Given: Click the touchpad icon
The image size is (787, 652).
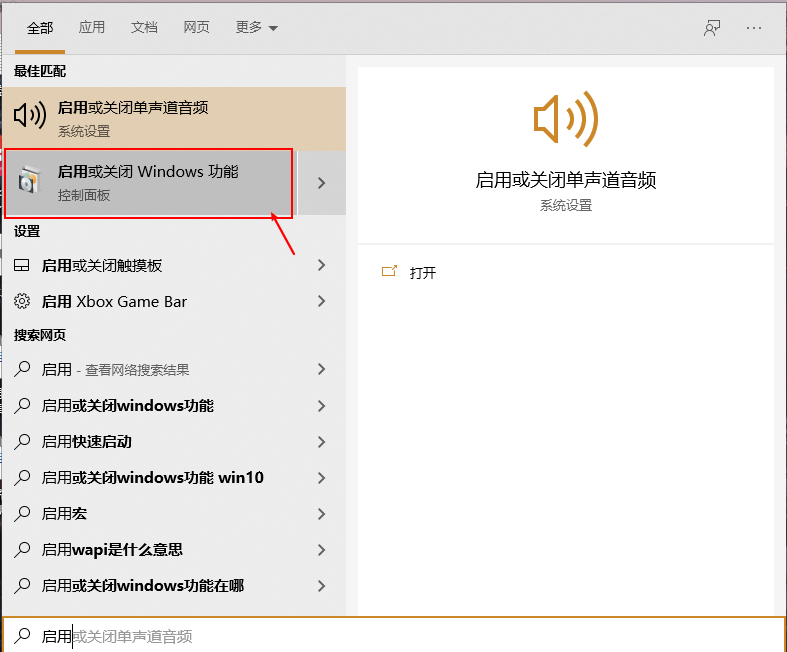Looking at the screenshot, I should pos(22,266).
